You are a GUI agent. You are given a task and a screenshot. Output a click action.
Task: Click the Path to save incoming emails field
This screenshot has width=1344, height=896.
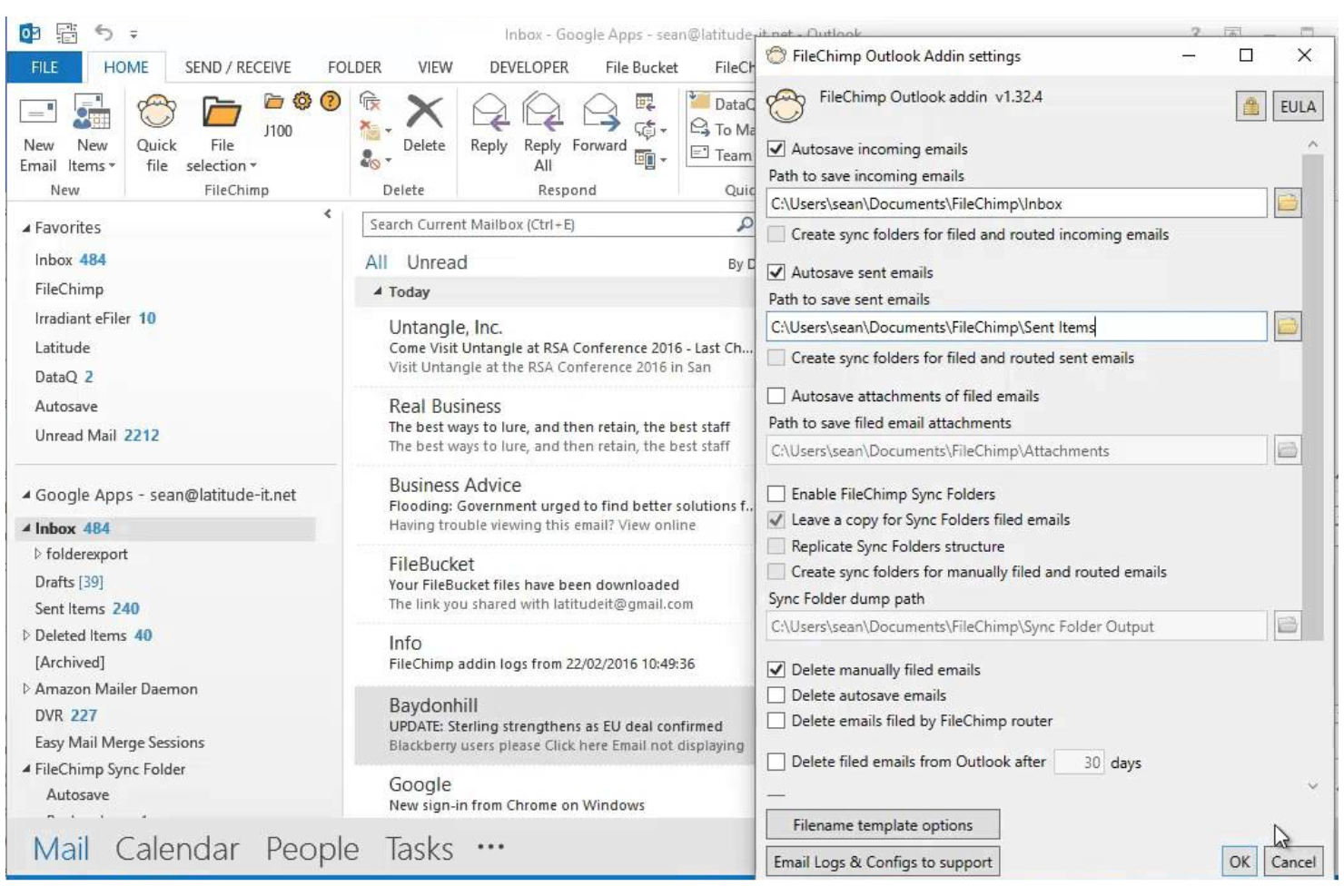click(x=1016, y=203)
